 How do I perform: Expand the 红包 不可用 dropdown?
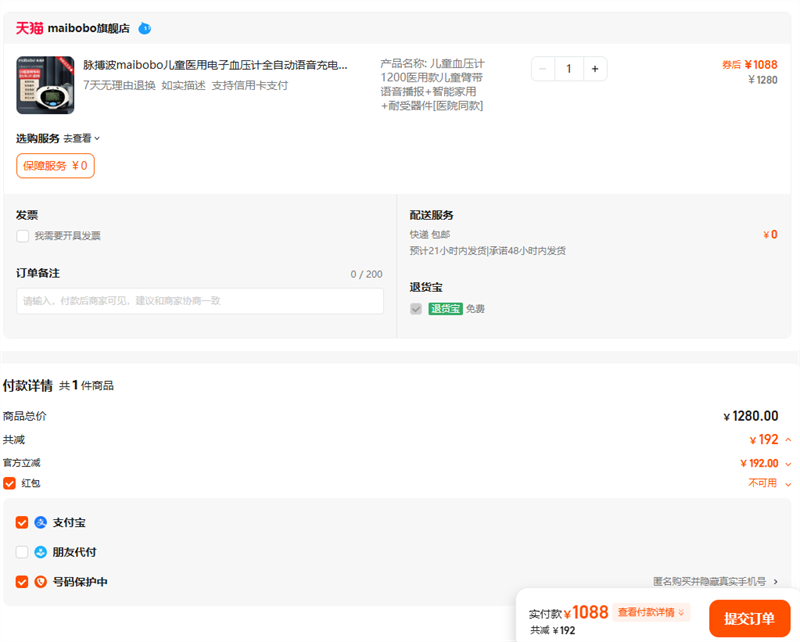pos(788,483)
